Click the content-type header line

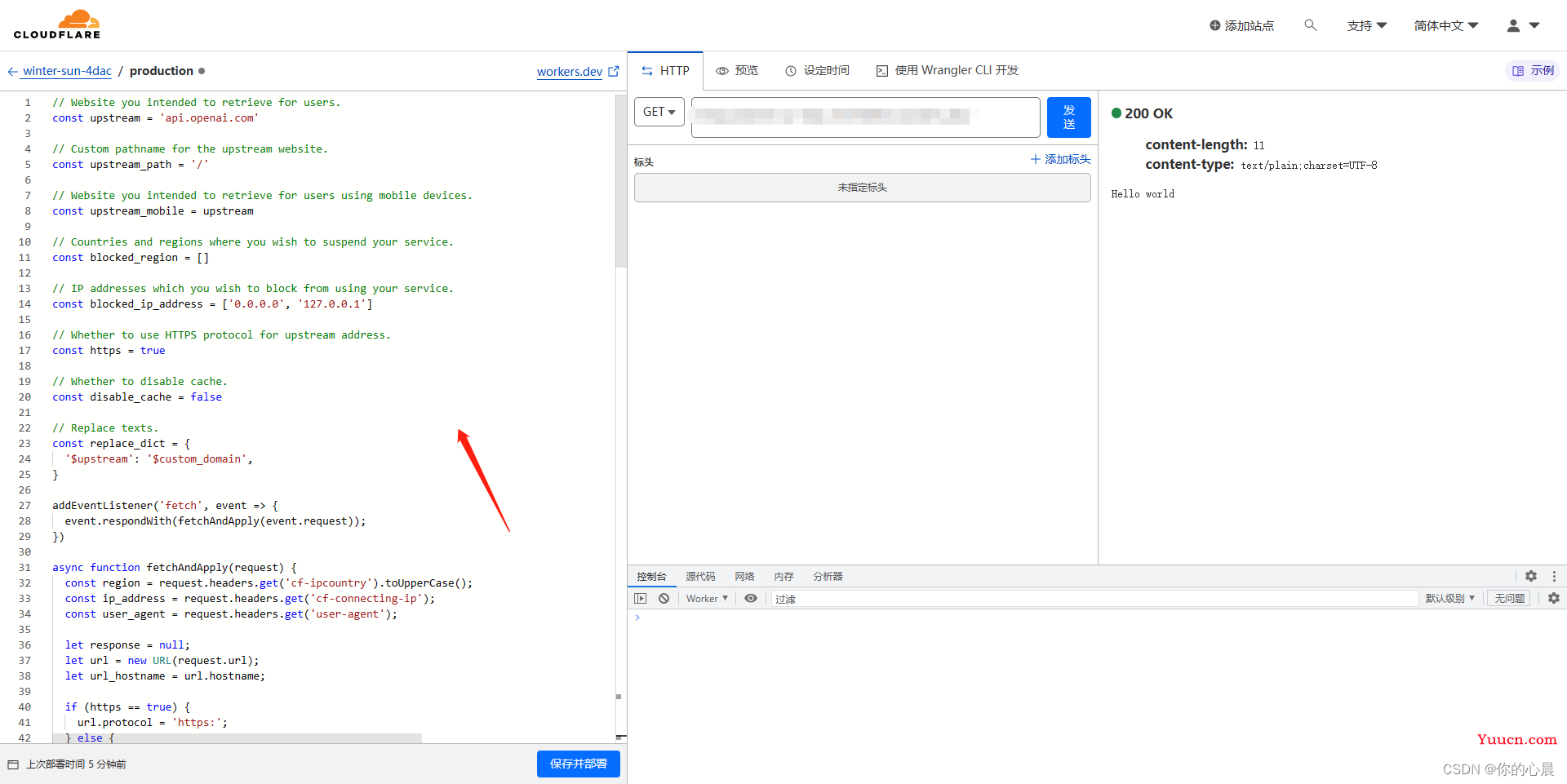coord(1261,165)
